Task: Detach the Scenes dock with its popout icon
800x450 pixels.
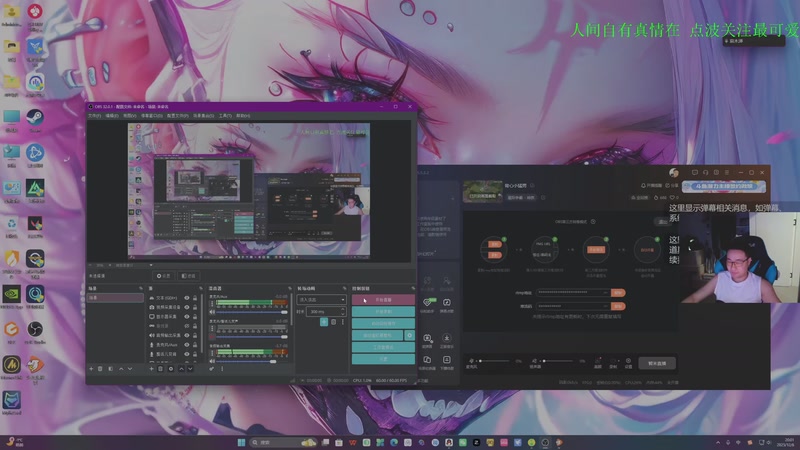Action: [141, 288]
